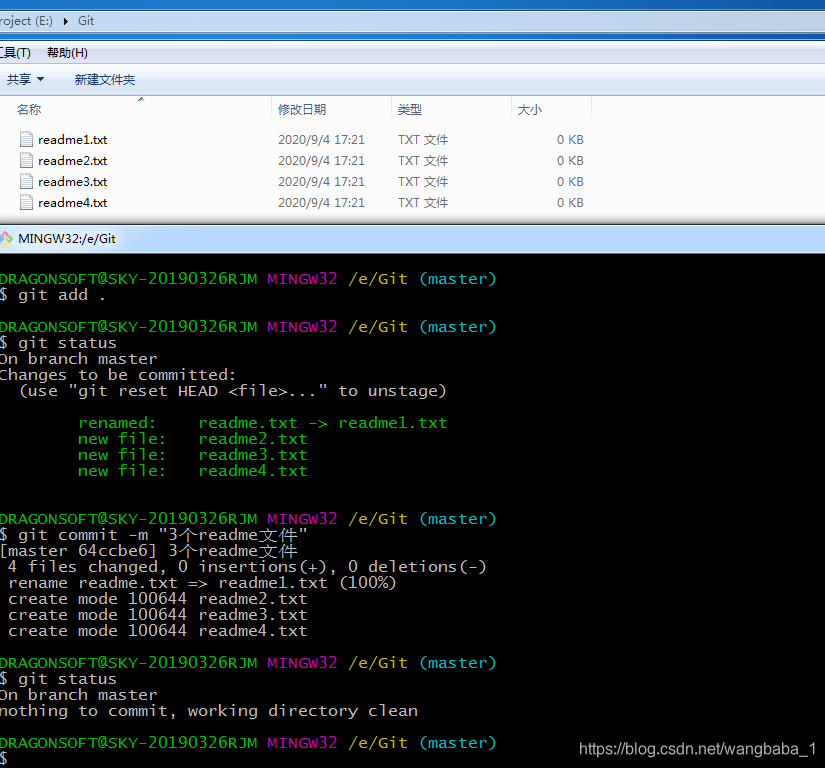Click the MINGW32:/e/Git title bar text
The image size is (825, 768).
[67, 239]
